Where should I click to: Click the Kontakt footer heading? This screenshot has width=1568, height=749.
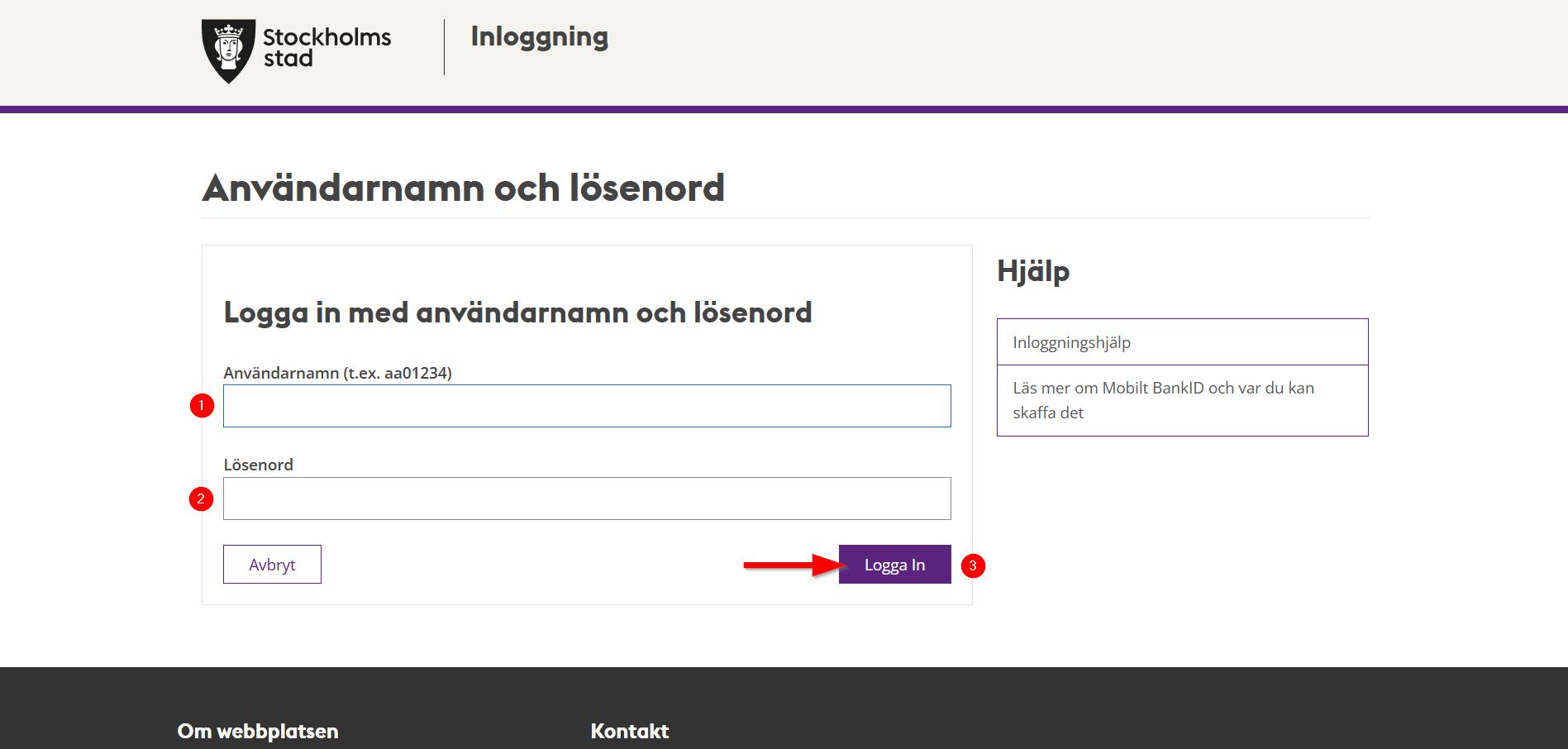click(629, 731)
